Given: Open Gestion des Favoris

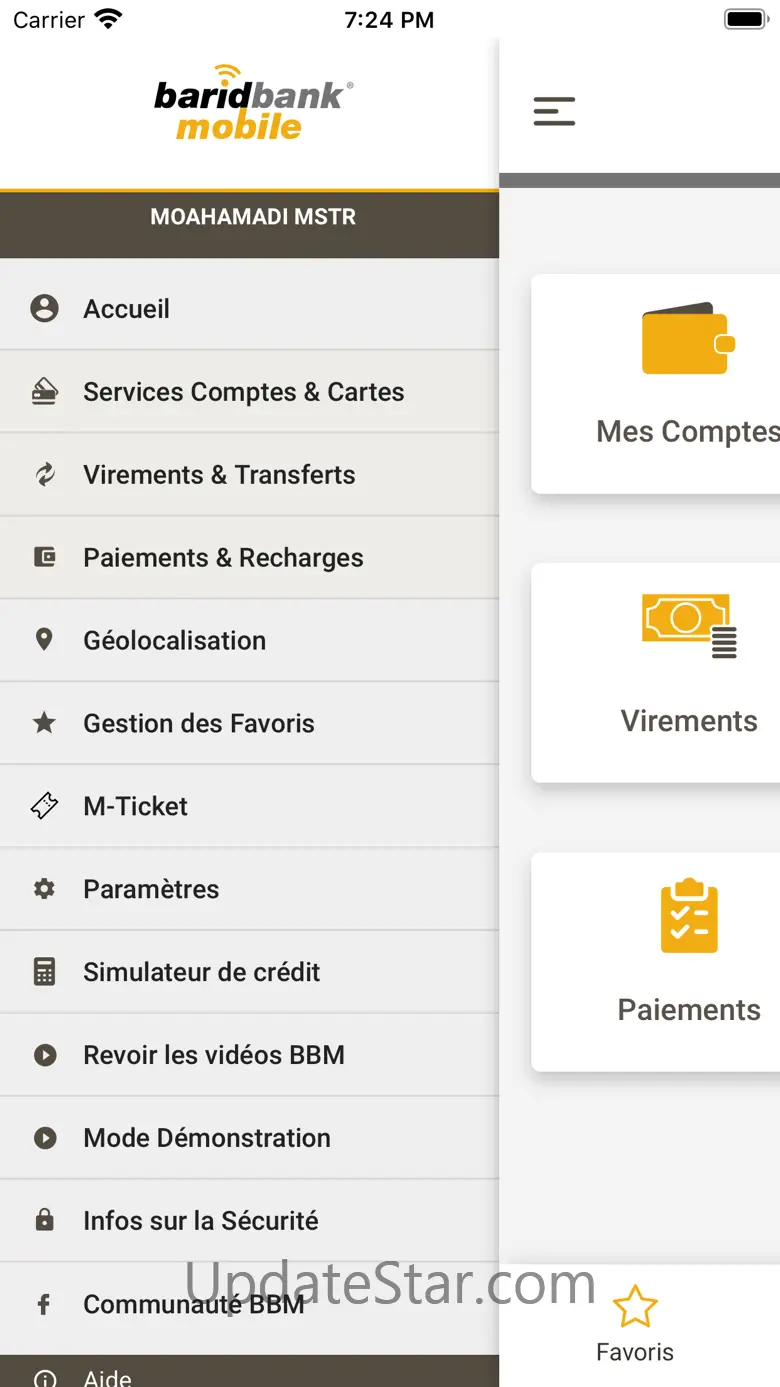Looking at the screenshot, I should coord(199,724).
